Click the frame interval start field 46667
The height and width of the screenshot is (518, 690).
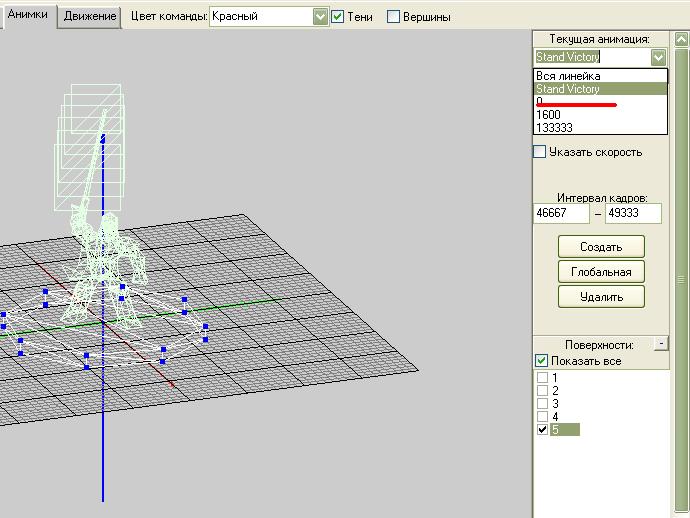click(561, 214)
